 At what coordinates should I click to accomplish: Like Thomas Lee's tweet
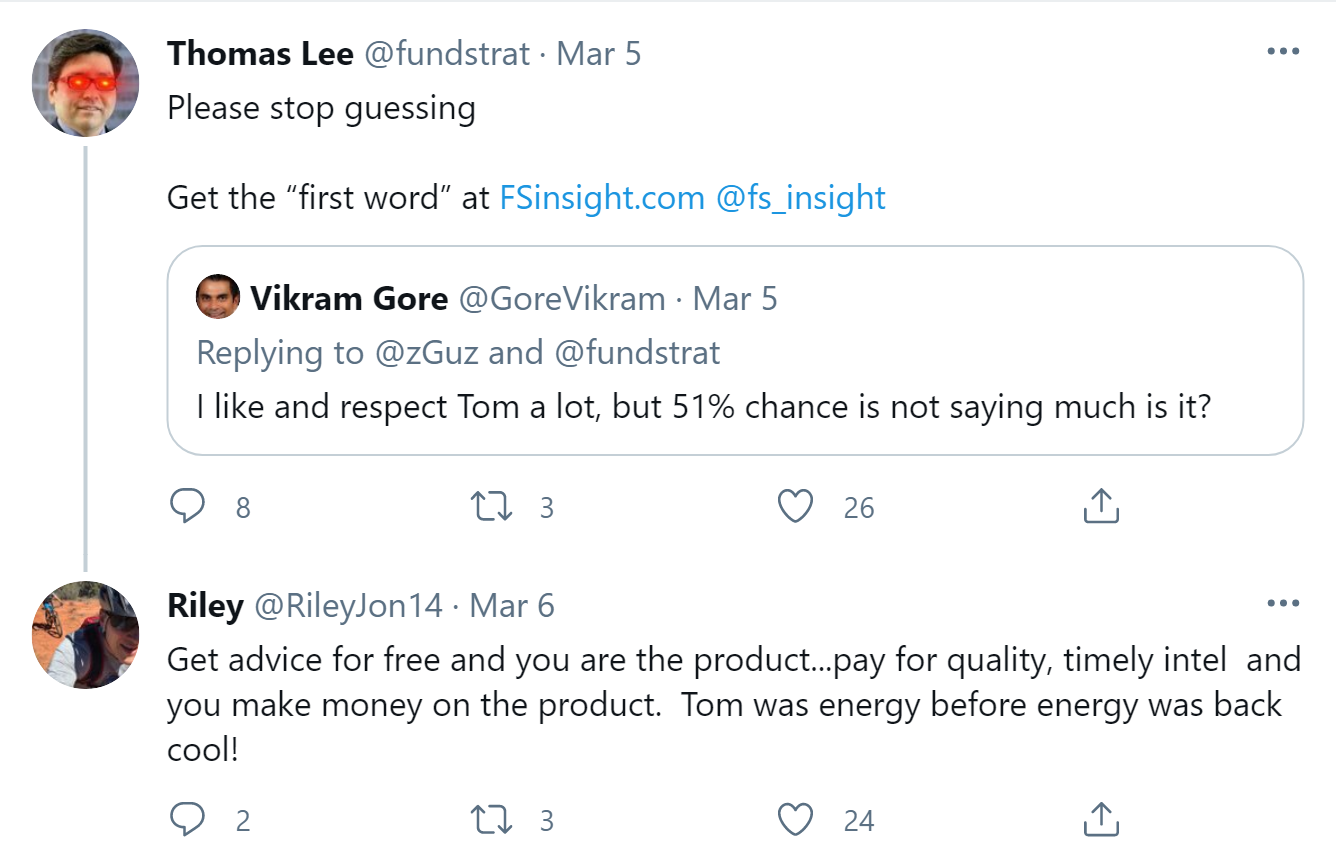(795, 507)
